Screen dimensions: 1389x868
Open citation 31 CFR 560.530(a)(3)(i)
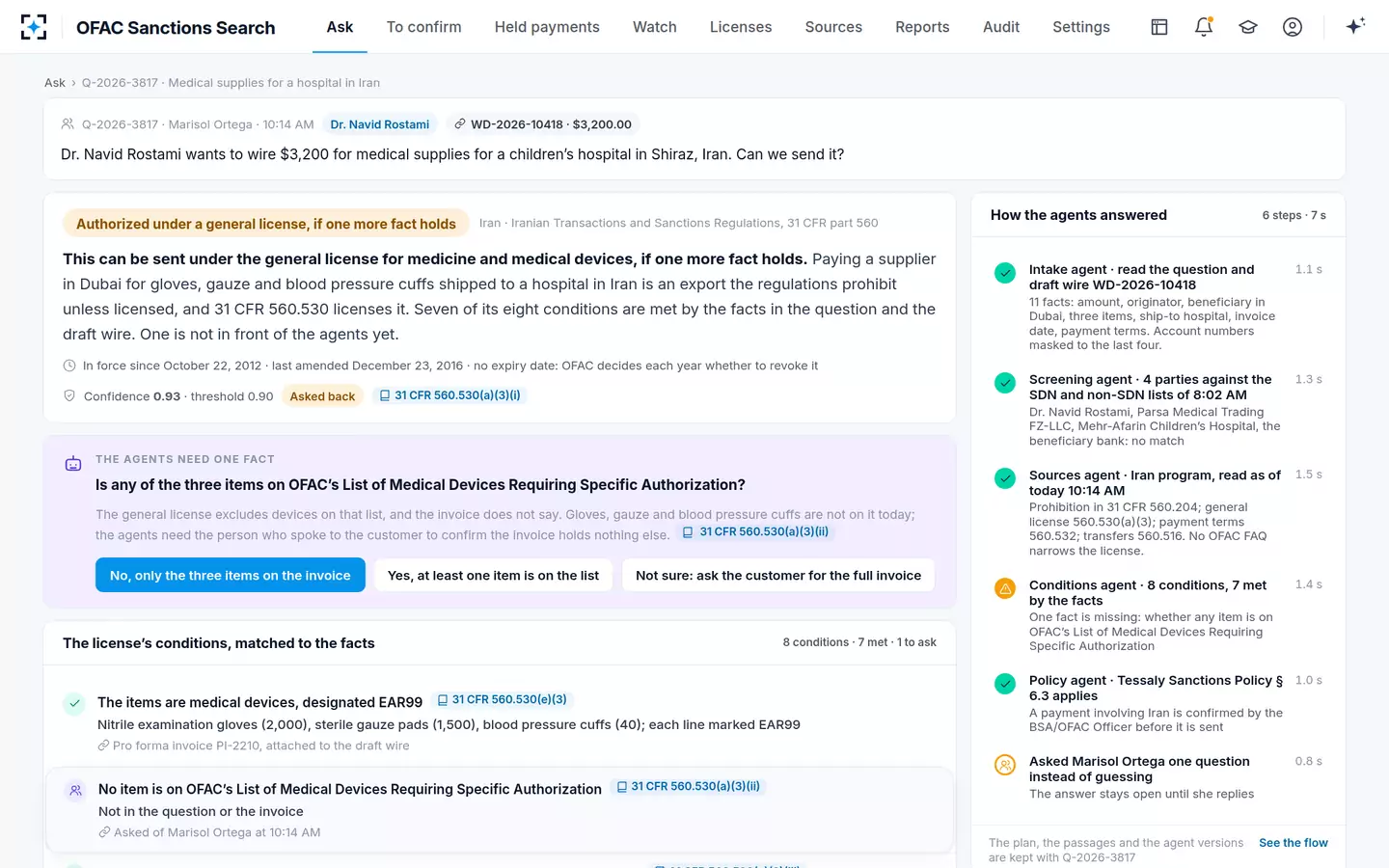click(449, 395)
